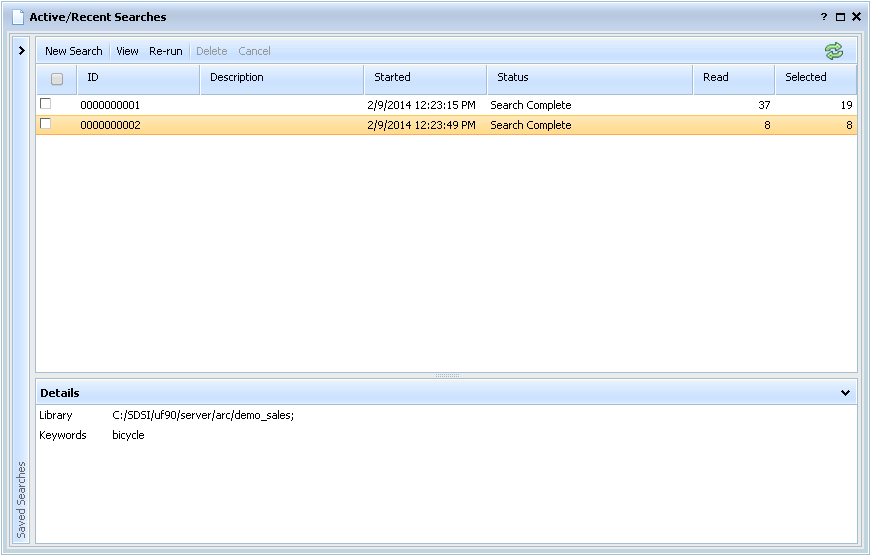Sort by the Status column header
This screenshot has height=555, width=873.
coord(512,78)
